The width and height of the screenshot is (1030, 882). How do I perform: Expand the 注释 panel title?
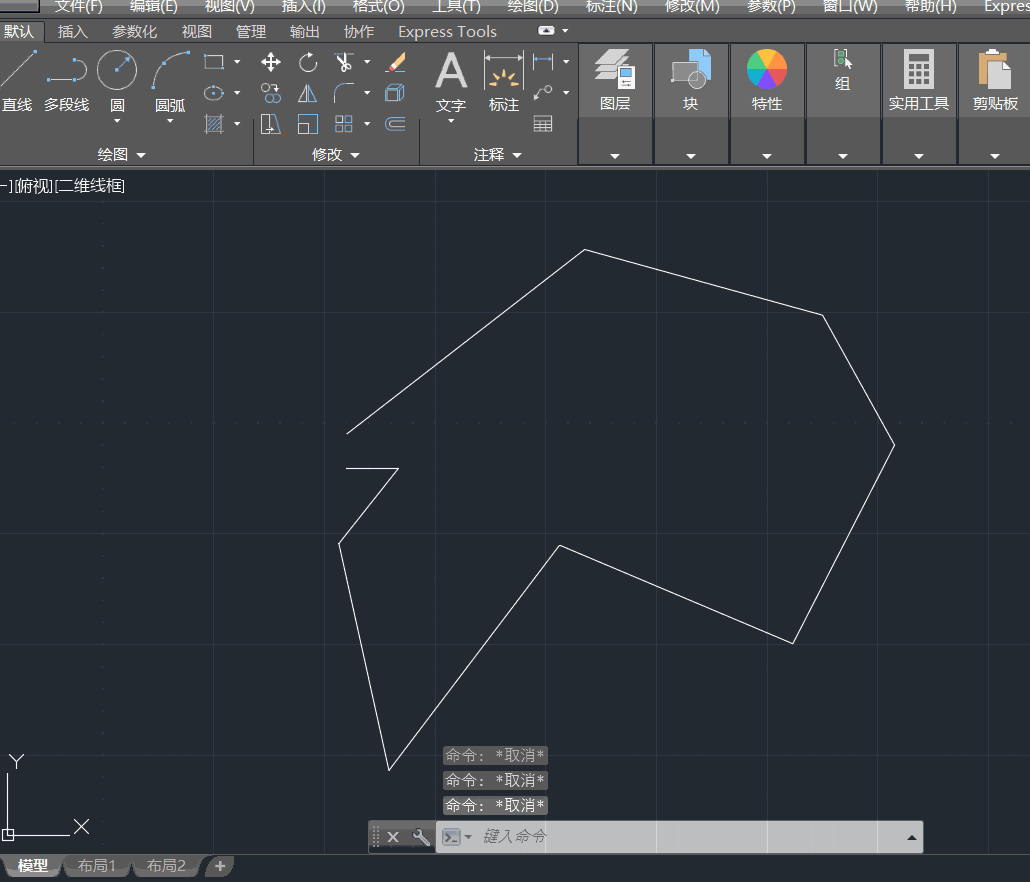[x=497, y=155]
